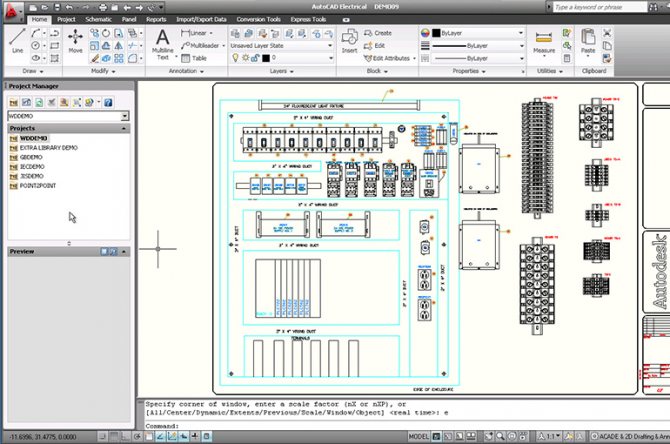Open the Import/Export Data tab

tap(201, 19)
